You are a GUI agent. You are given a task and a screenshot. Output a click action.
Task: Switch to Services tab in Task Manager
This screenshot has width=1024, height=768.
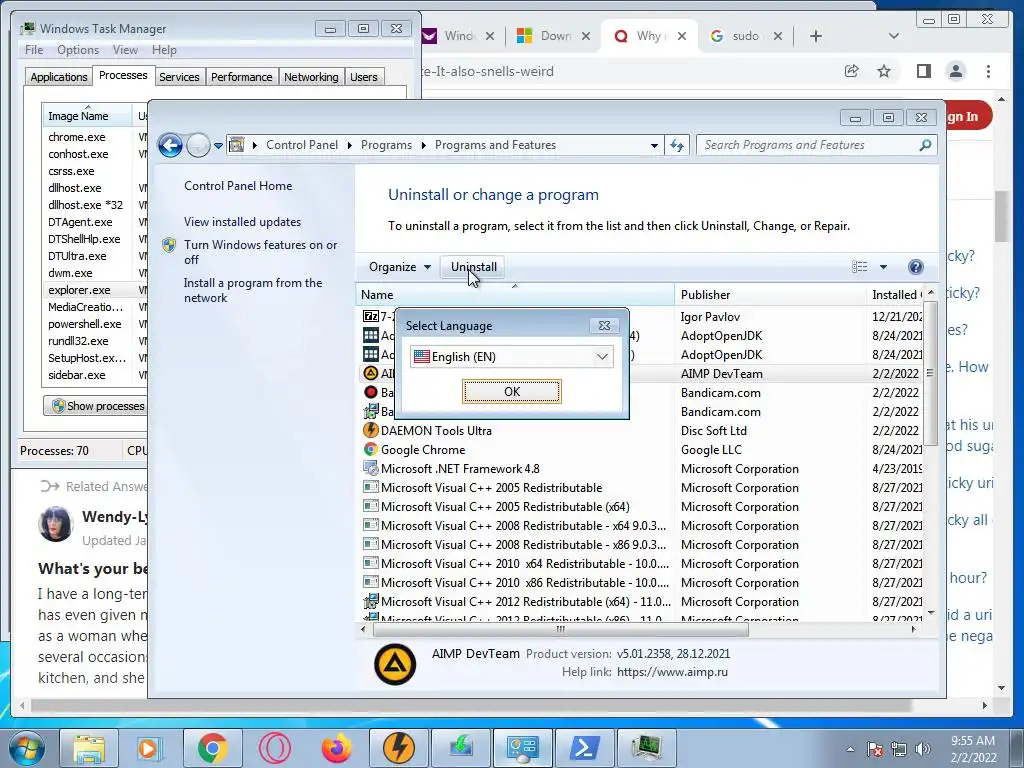(179, 77)
